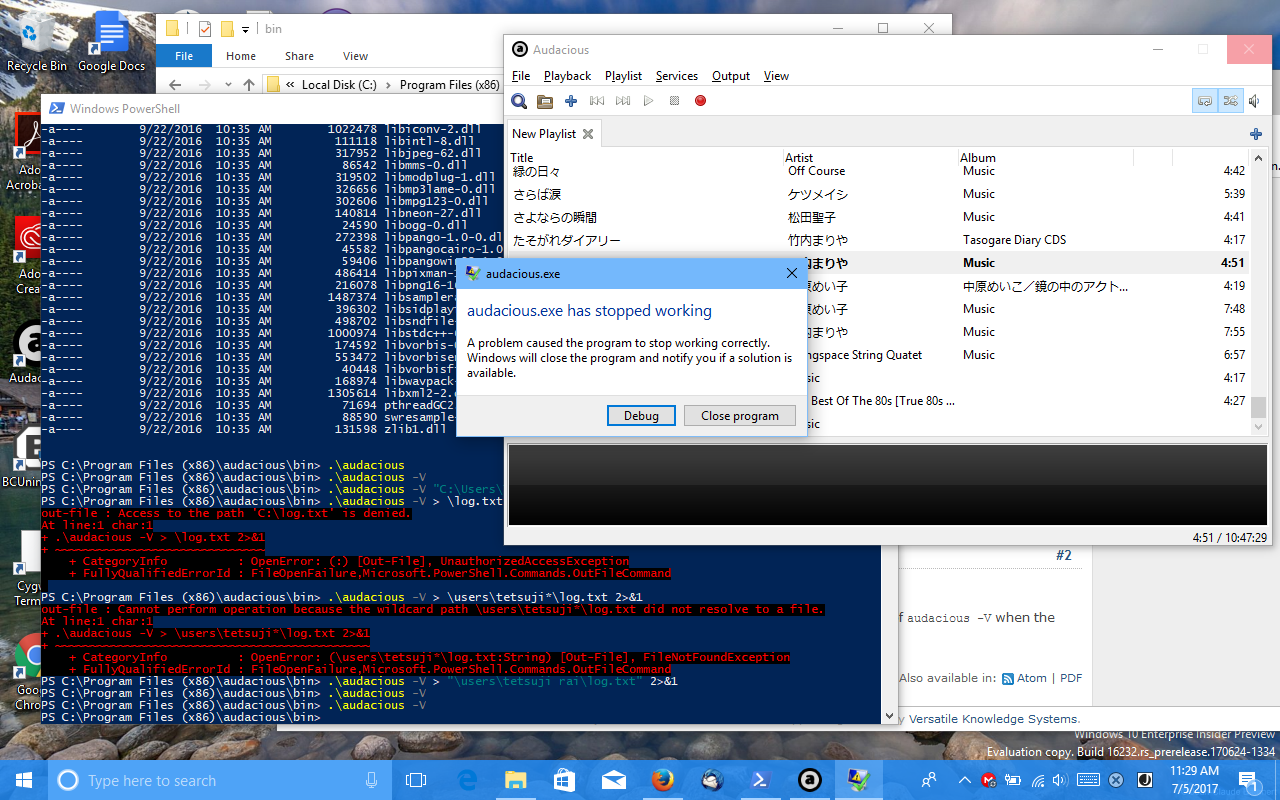Viewport: 1280px width, 800px height.
Task: Open the Playlist menu in Audacious
Action: tap(623, 76)
